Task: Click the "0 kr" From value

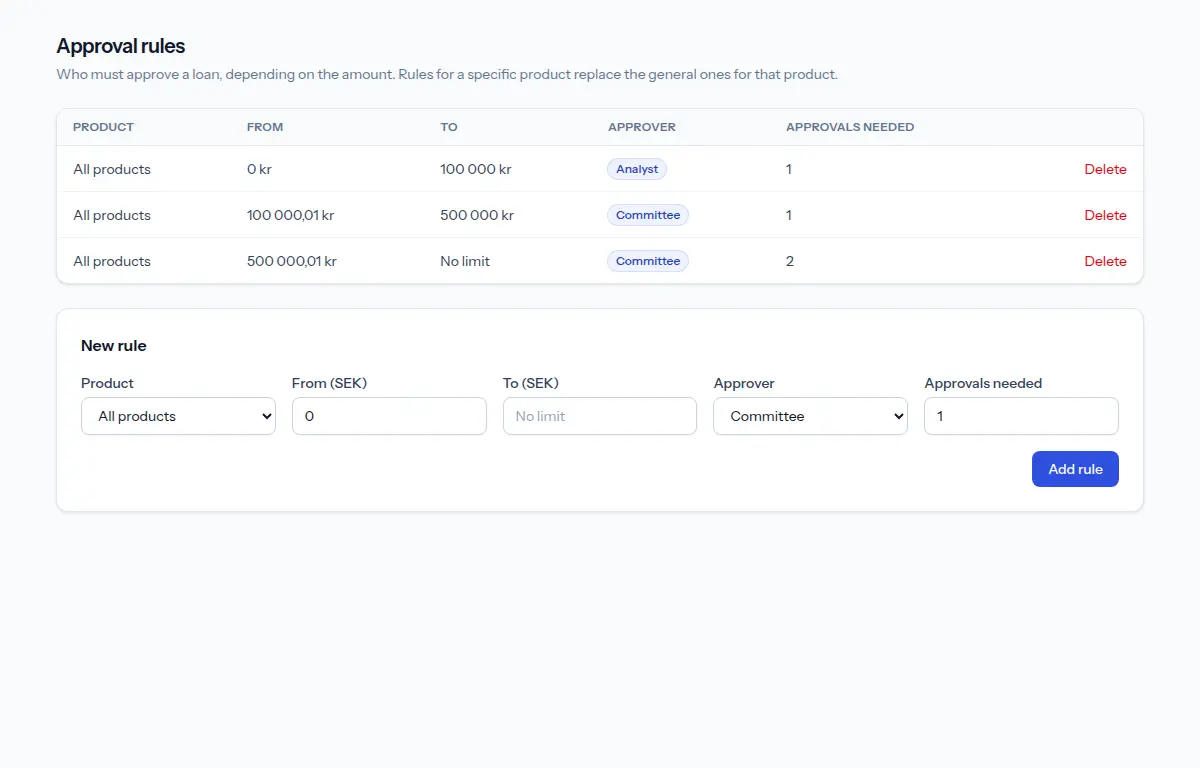Action: 259,169
